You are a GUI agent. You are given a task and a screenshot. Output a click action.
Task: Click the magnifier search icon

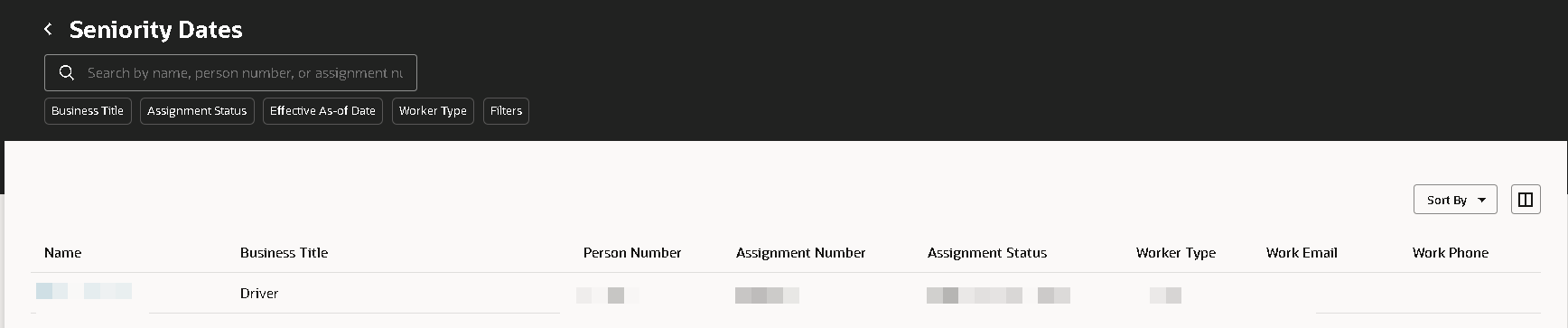[x=66, y=73]
